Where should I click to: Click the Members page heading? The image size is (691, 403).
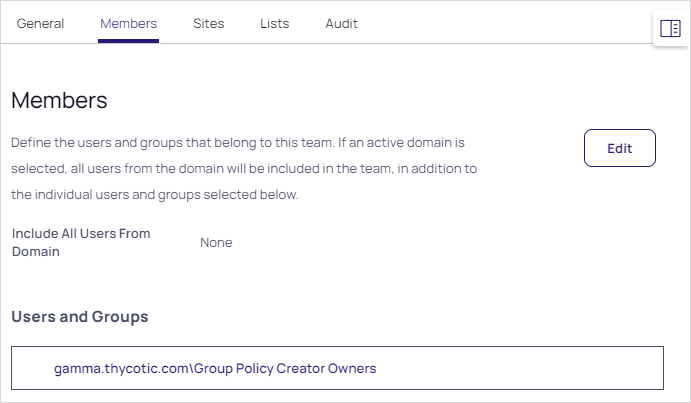(59, 100)
